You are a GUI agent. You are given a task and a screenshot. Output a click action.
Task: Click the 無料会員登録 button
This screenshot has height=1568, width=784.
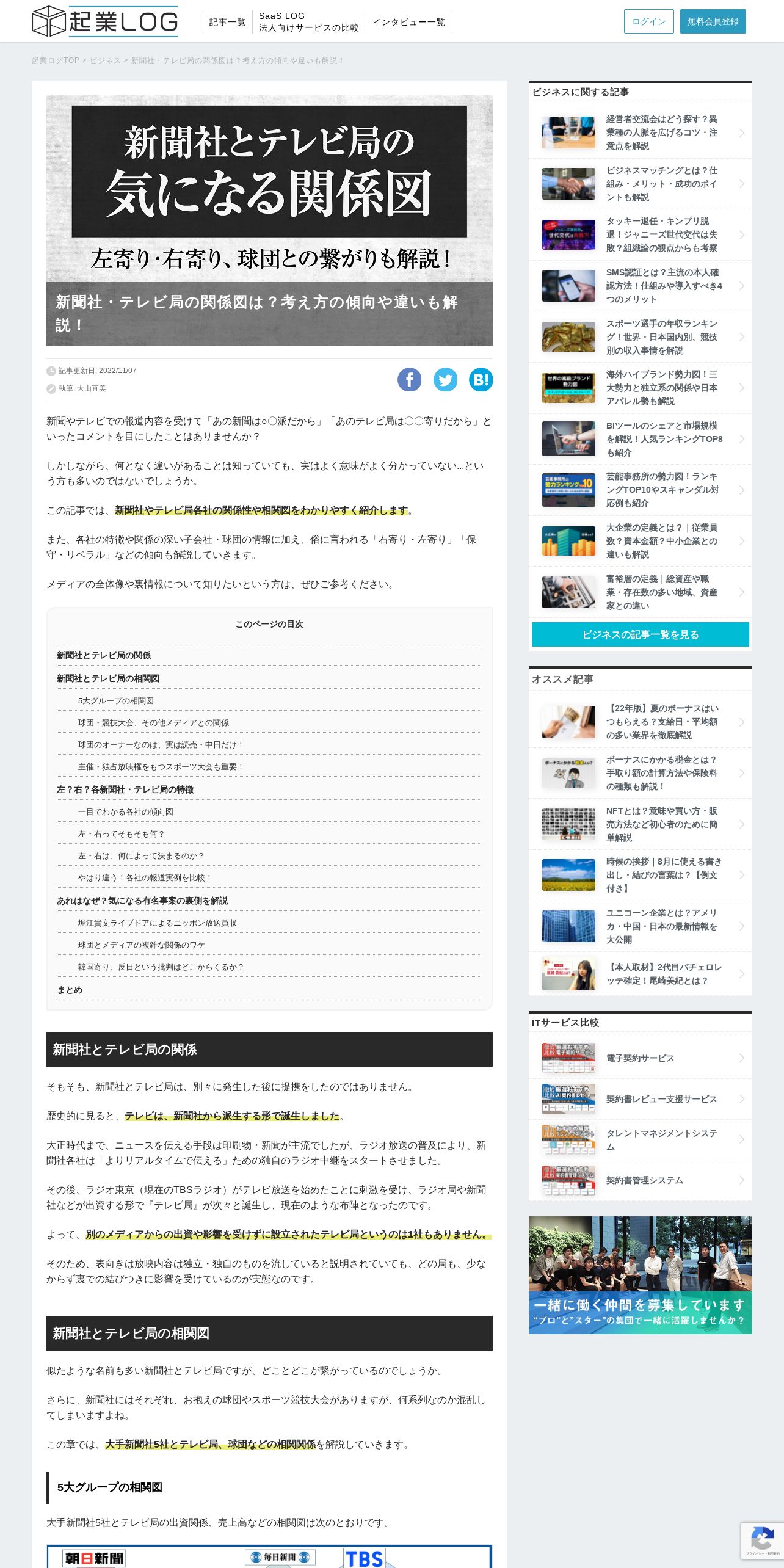click(x=713, y=21)
